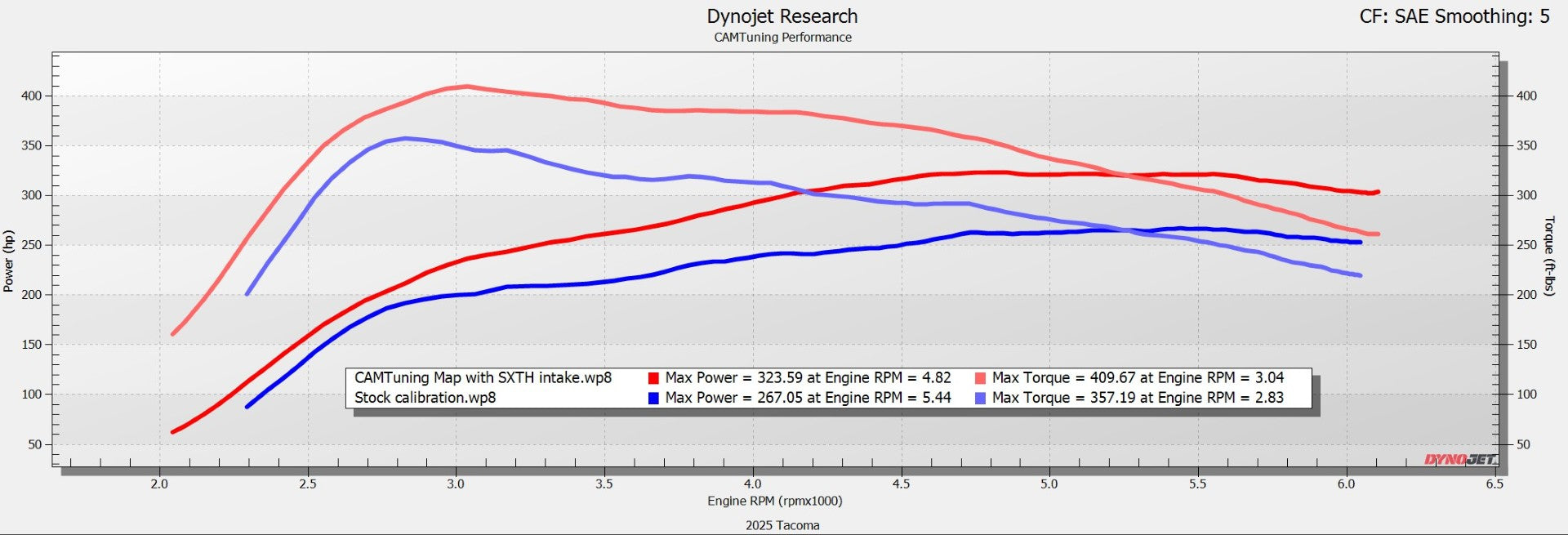Image resolution: width=1568 pixels, height=535 pixels.
Task: Select the CAMTuning Map with SXTH intake.wp8 entry
Action: point(483,377)
